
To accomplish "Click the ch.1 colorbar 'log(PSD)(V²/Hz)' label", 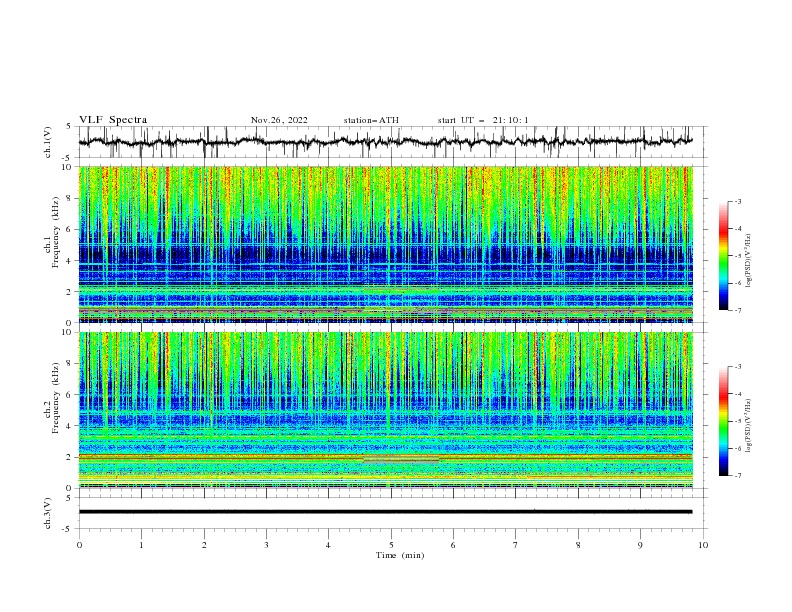I will 749,261.
